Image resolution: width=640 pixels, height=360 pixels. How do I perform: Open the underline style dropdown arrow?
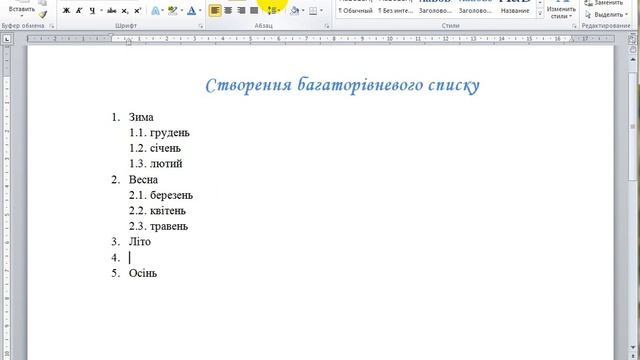[x=101, y=11]
